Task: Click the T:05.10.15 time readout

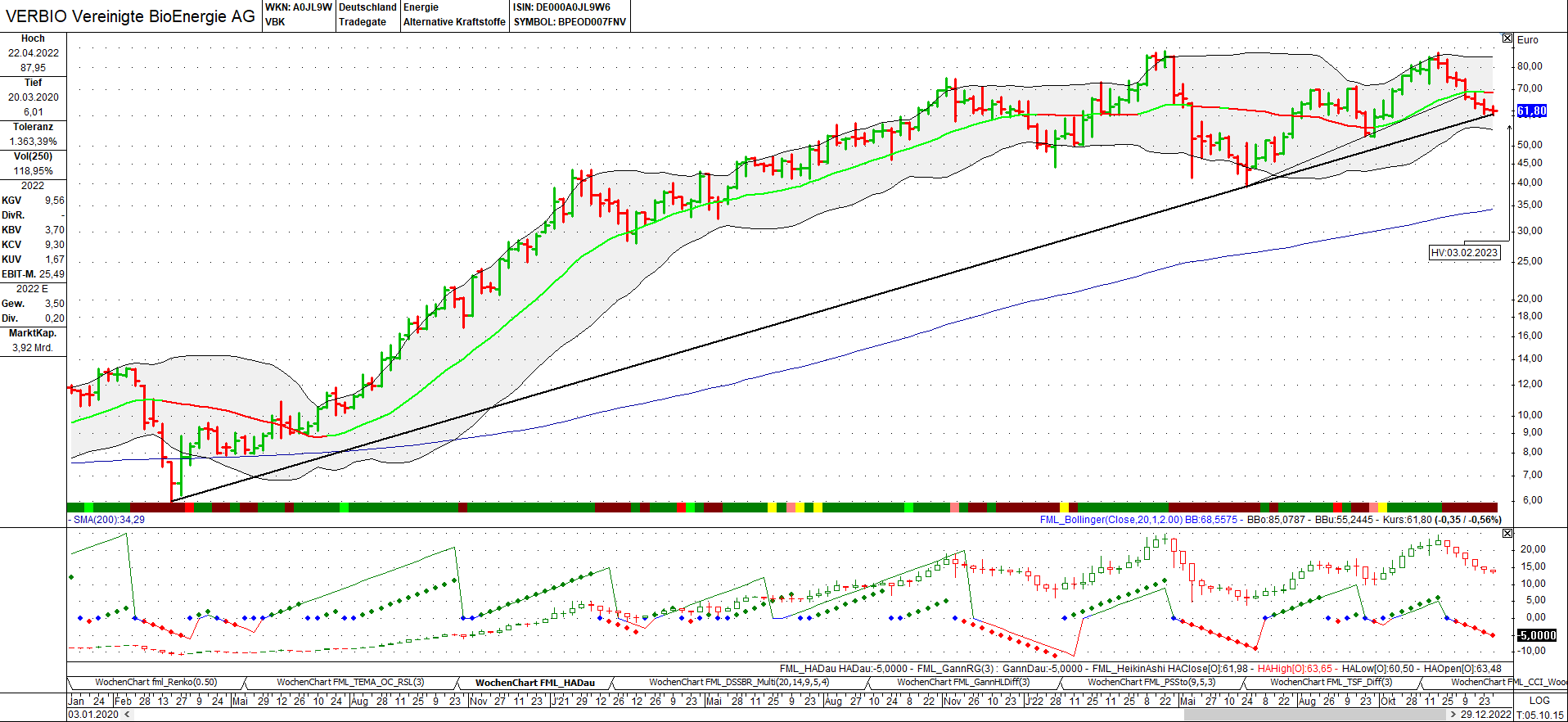Action: pyautogui.click(x=1539, y=715)
